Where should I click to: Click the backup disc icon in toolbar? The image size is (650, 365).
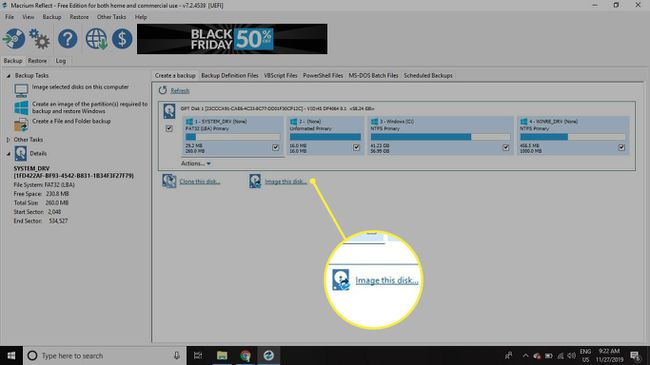(x=14, y=39)
